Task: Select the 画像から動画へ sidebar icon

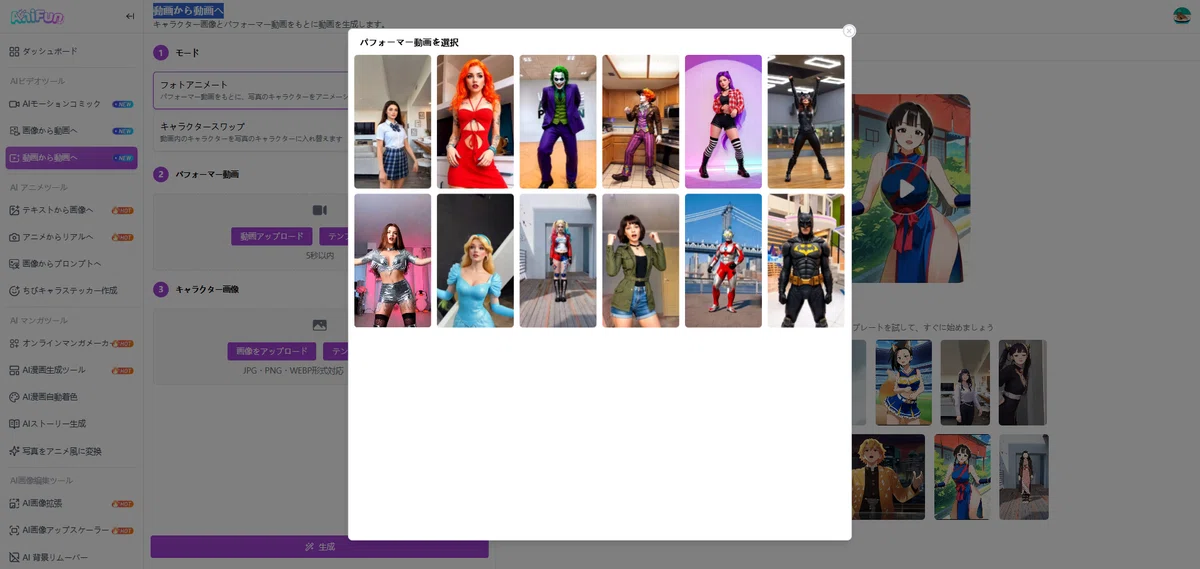Action: [x=14, y=130]
